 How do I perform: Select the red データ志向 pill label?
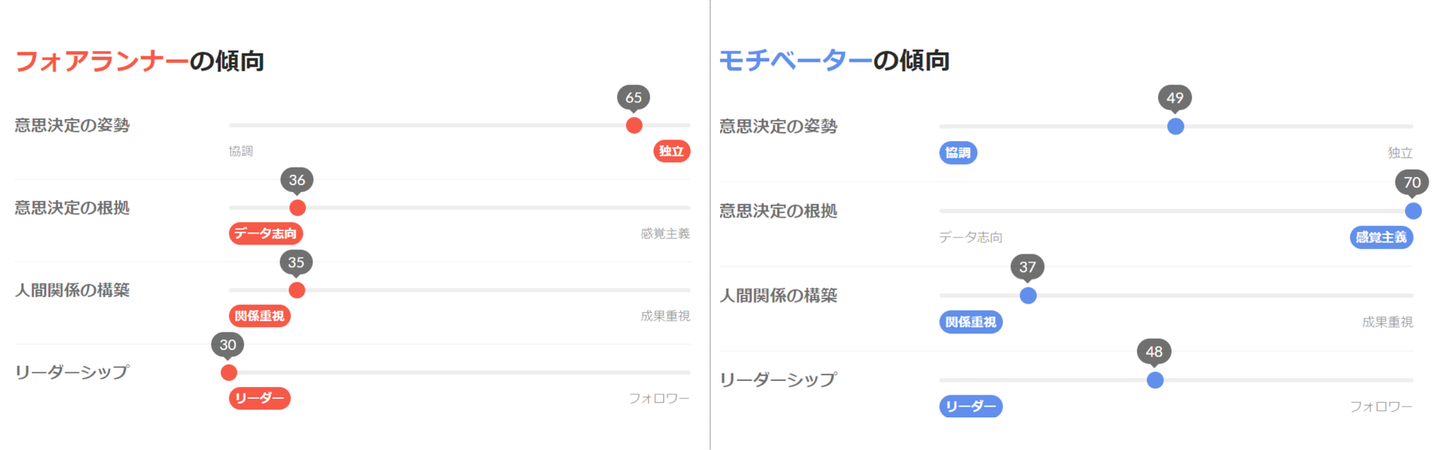(266, 234)
